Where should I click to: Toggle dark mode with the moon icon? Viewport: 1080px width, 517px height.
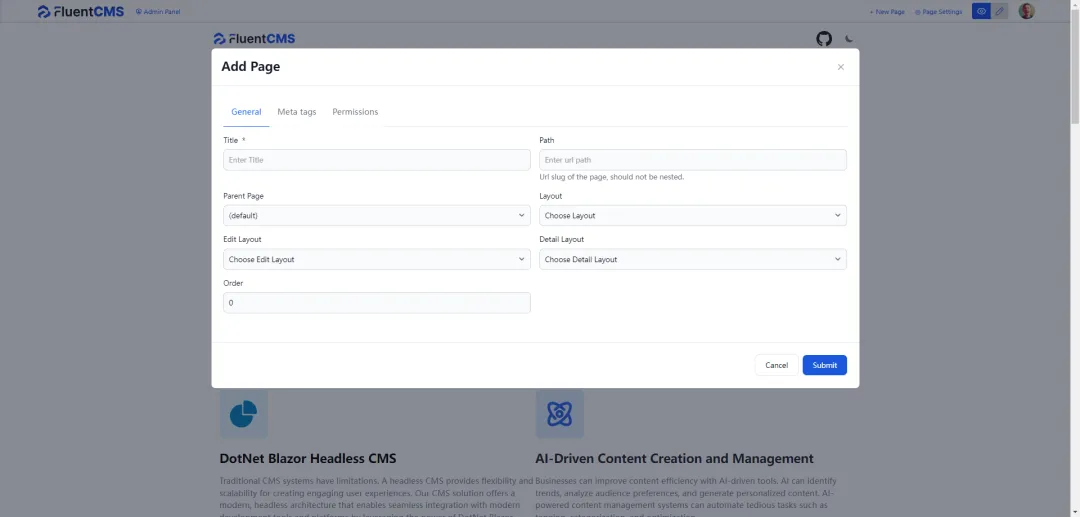tap(850, 39)
